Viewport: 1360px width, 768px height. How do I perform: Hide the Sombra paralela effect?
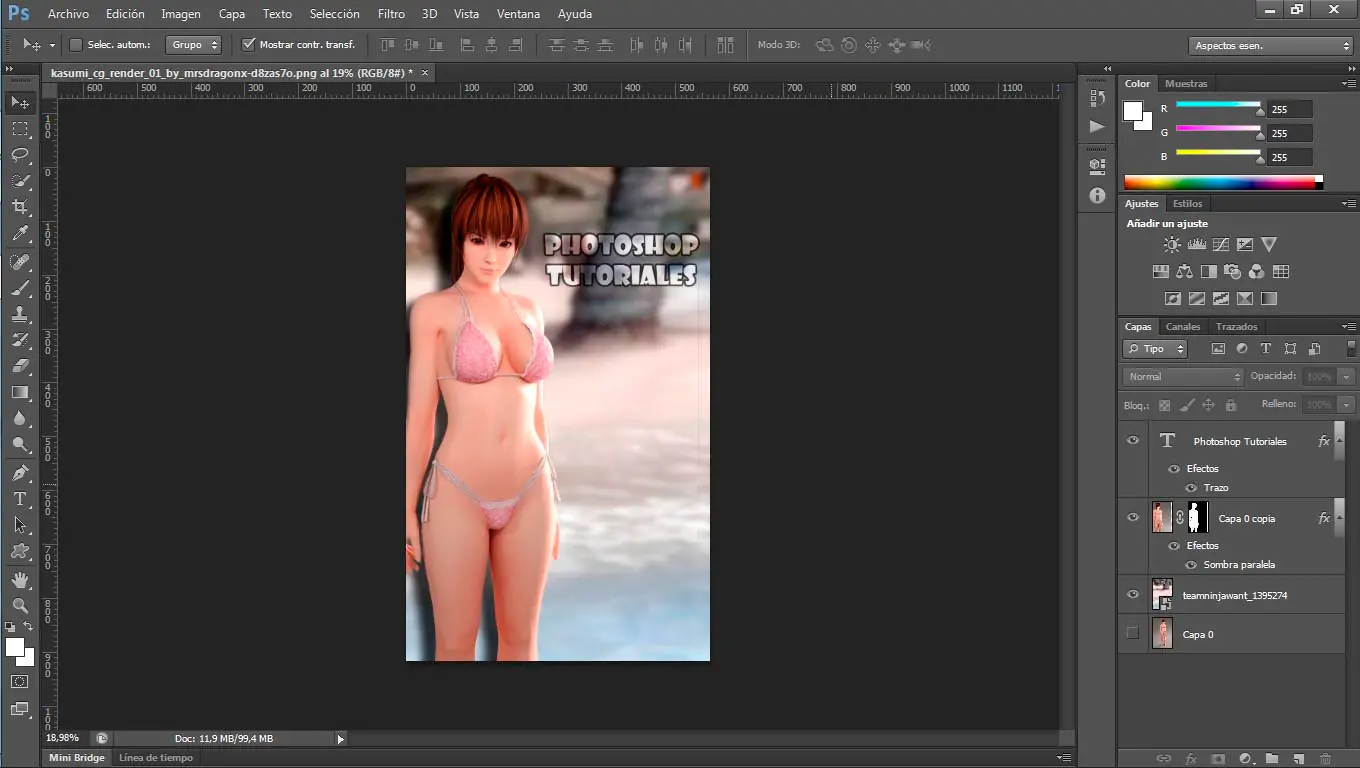coord(1191,565)
